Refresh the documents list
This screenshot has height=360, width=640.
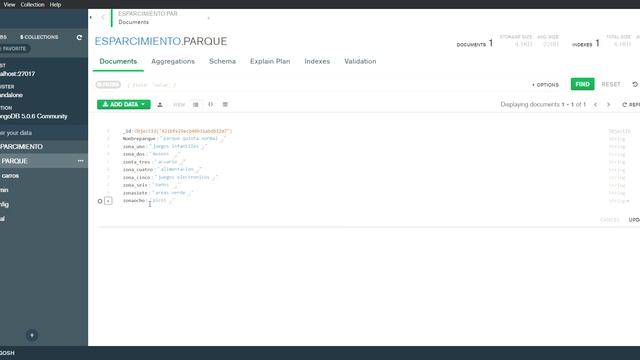pyautogui.click(x=631, y=105)
